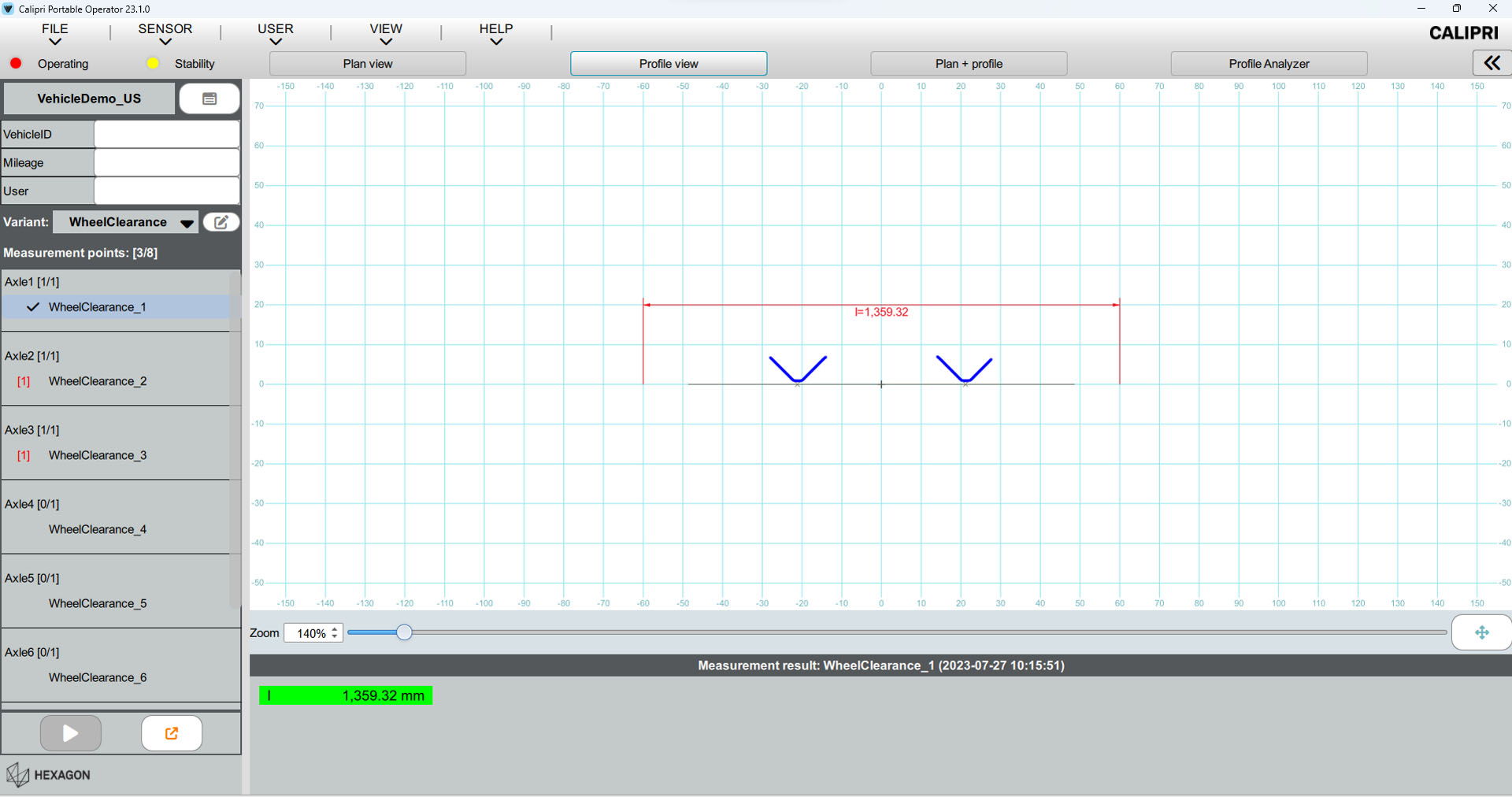Click the left blue wheel profile
Viewport: 1512px width, 797px height.
pos(798,369)
